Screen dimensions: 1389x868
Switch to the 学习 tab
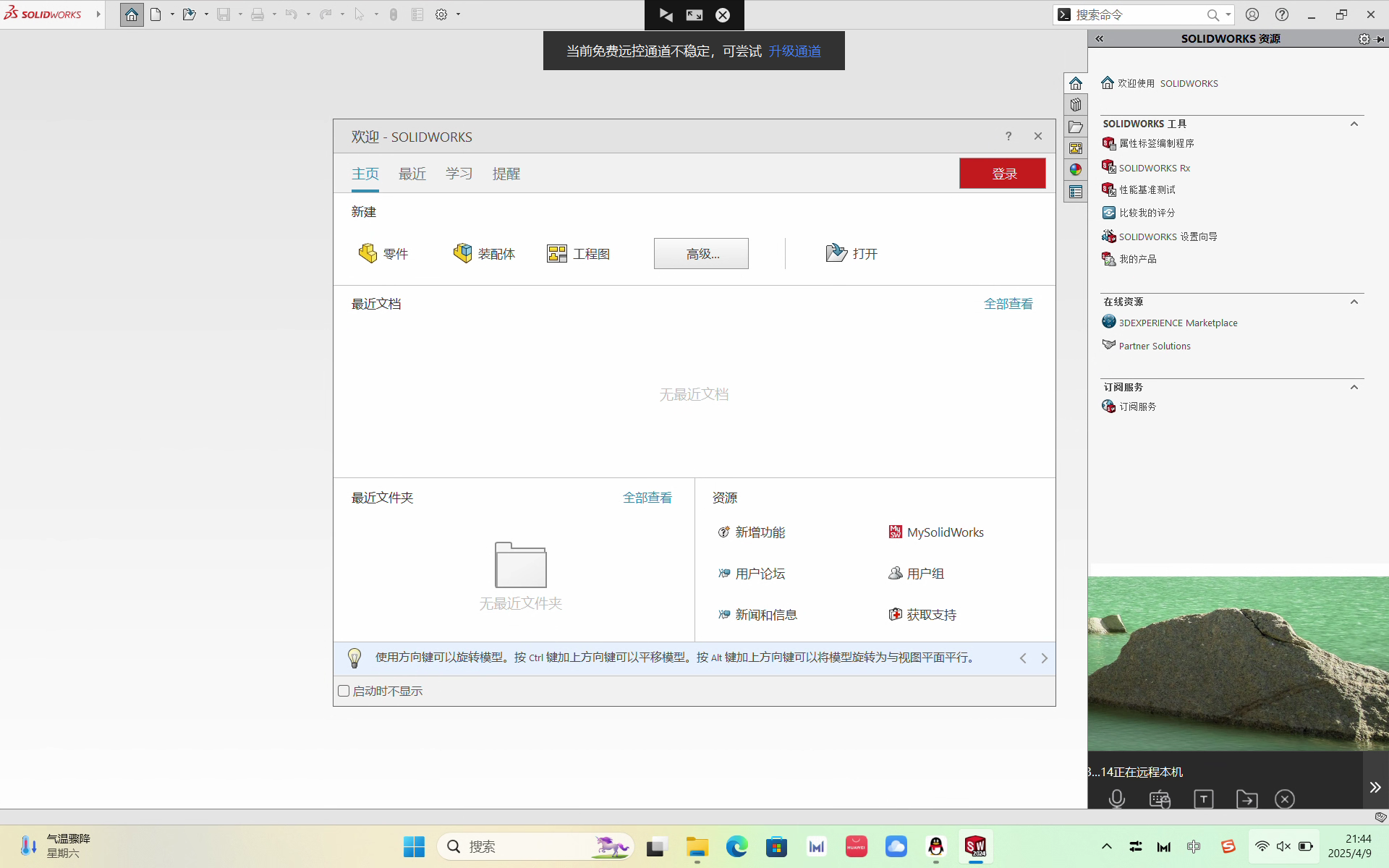pos(459,174)
